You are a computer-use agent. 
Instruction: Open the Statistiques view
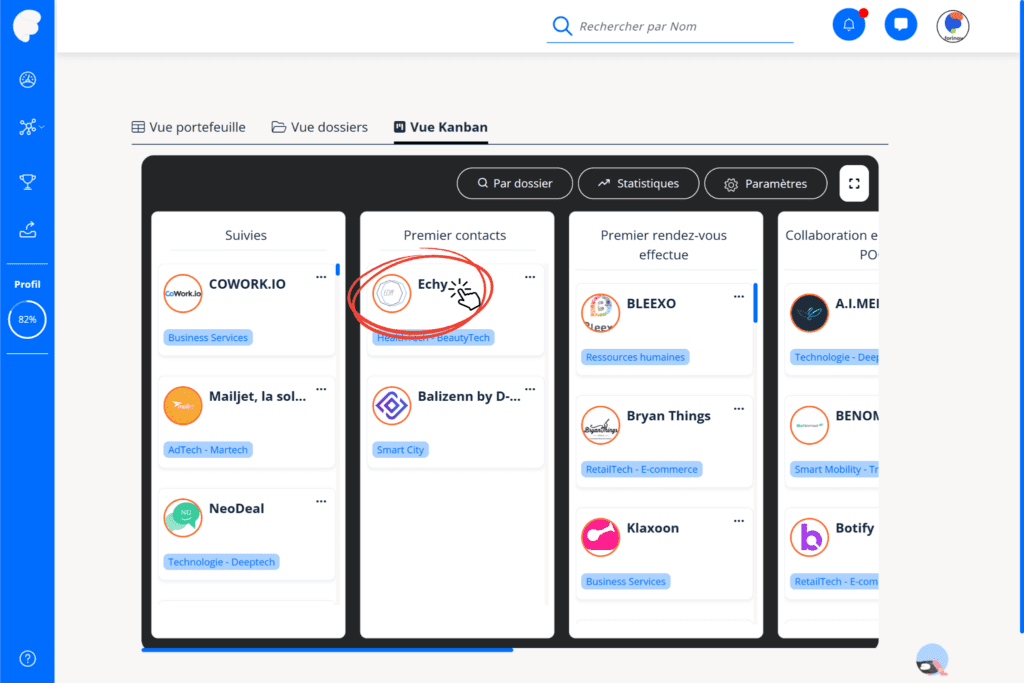[638, 183]
